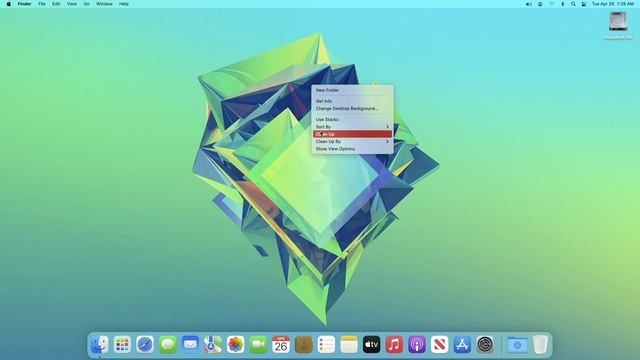Open the brown Contacts icon in Dock

(304, 344)
